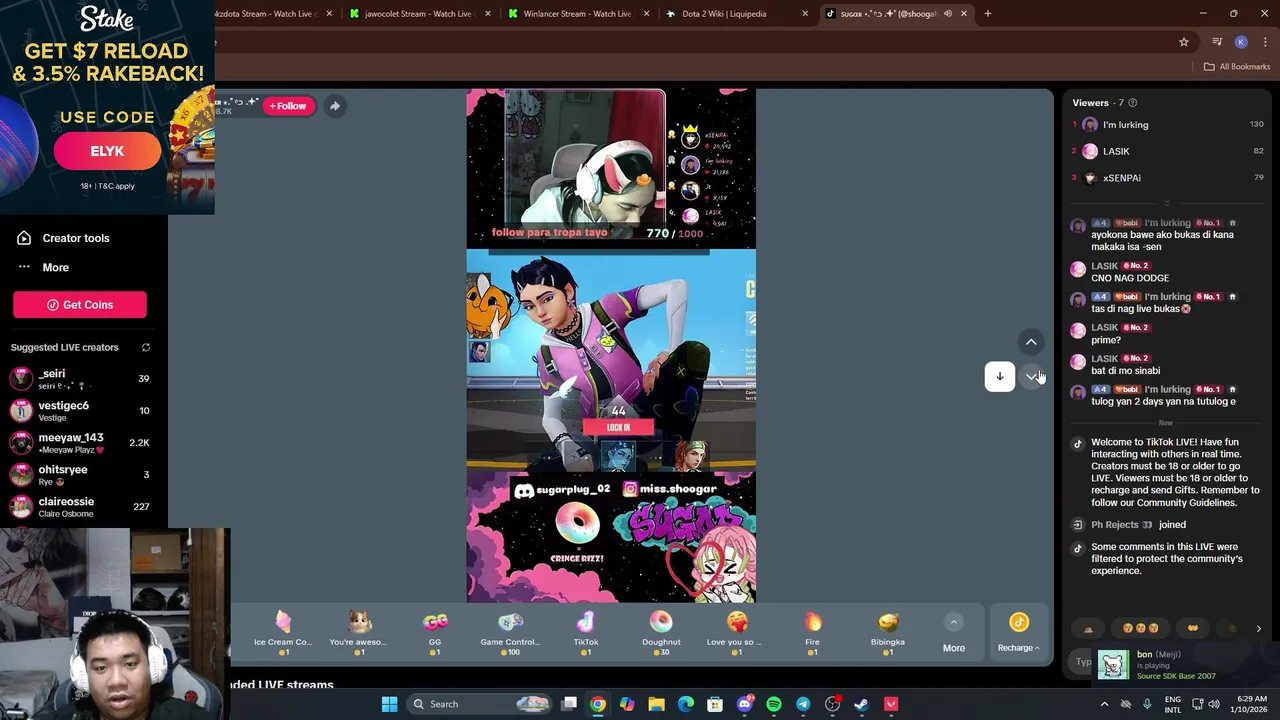Image resolution: width=1280 pixels, height=720 pixels.
Task: Expand the viewers list chevron
Action: [1166, 203]
